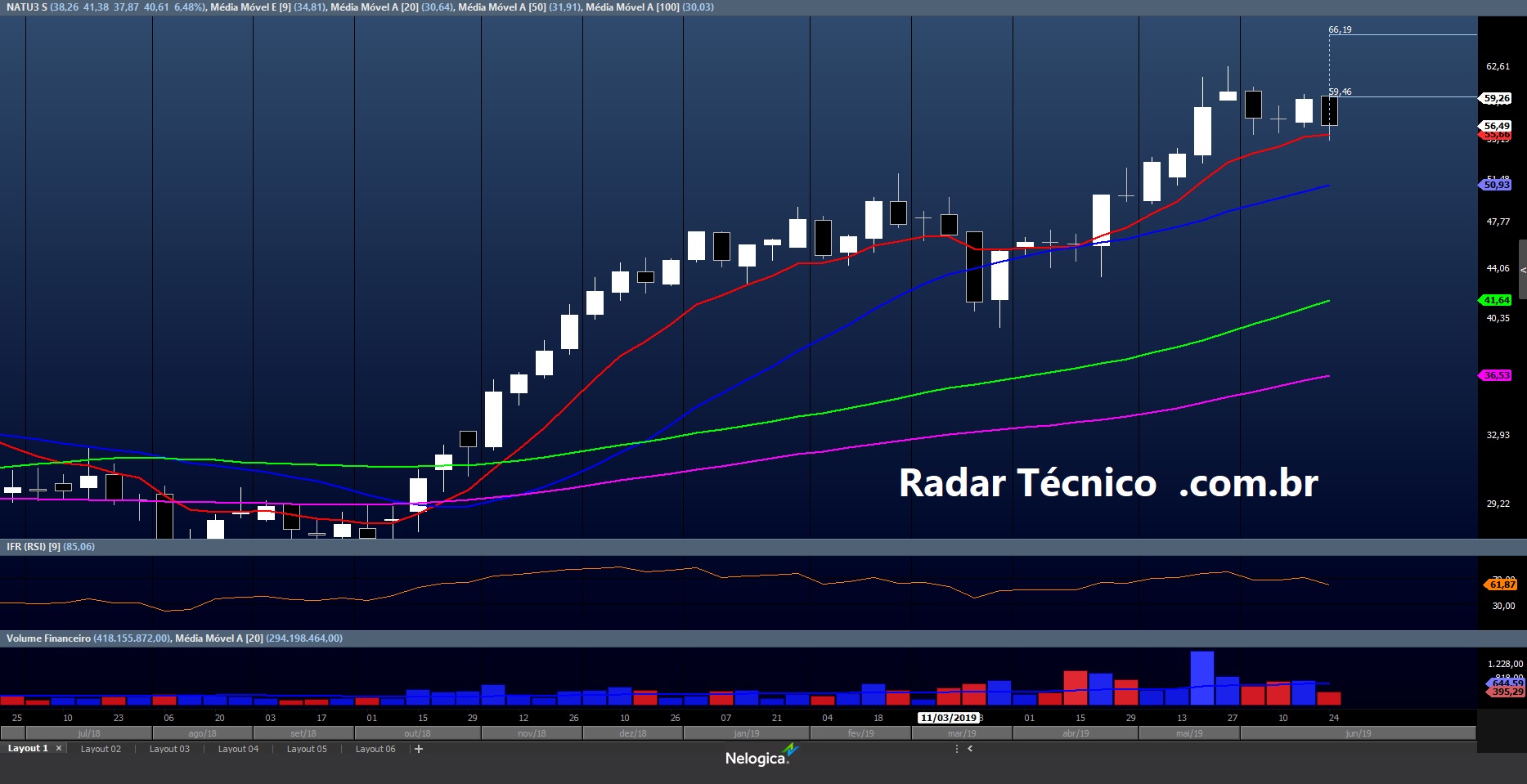Open the three-dot options menu
Image resolution: width=1527 pixels, height=784 pixels.
pos(956,749)
